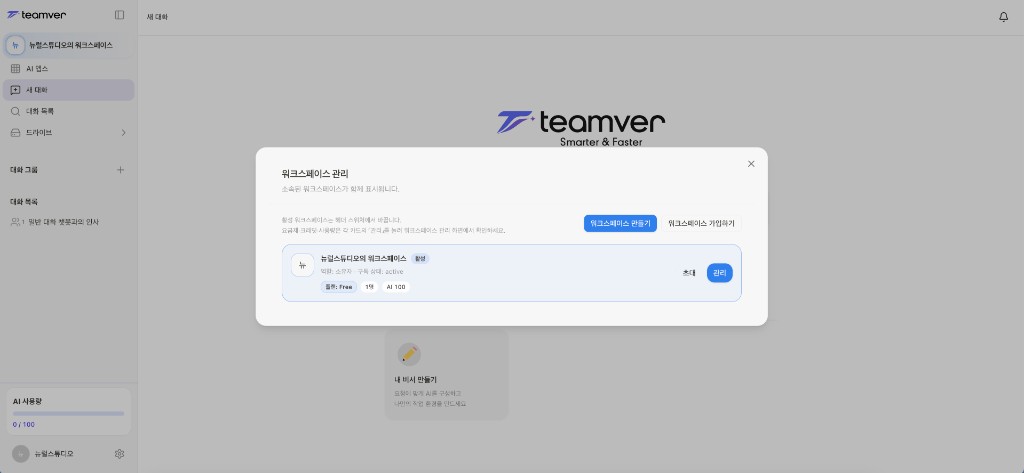Click the teamver logo in sidebar

click(x=37, y=14)
